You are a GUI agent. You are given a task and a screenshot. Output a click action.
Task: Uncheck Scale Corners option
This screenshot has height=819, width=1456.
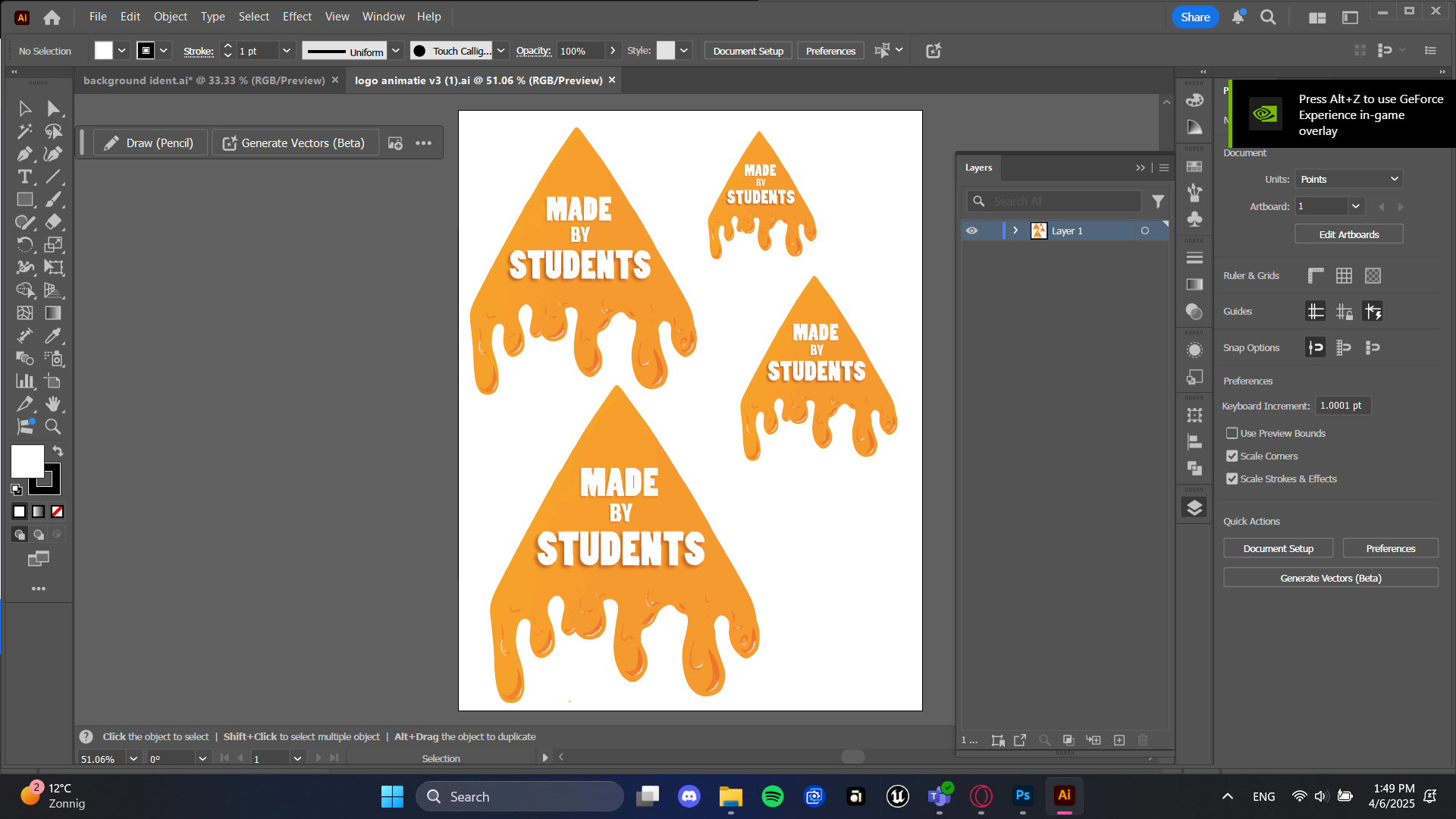point(1232,456)
